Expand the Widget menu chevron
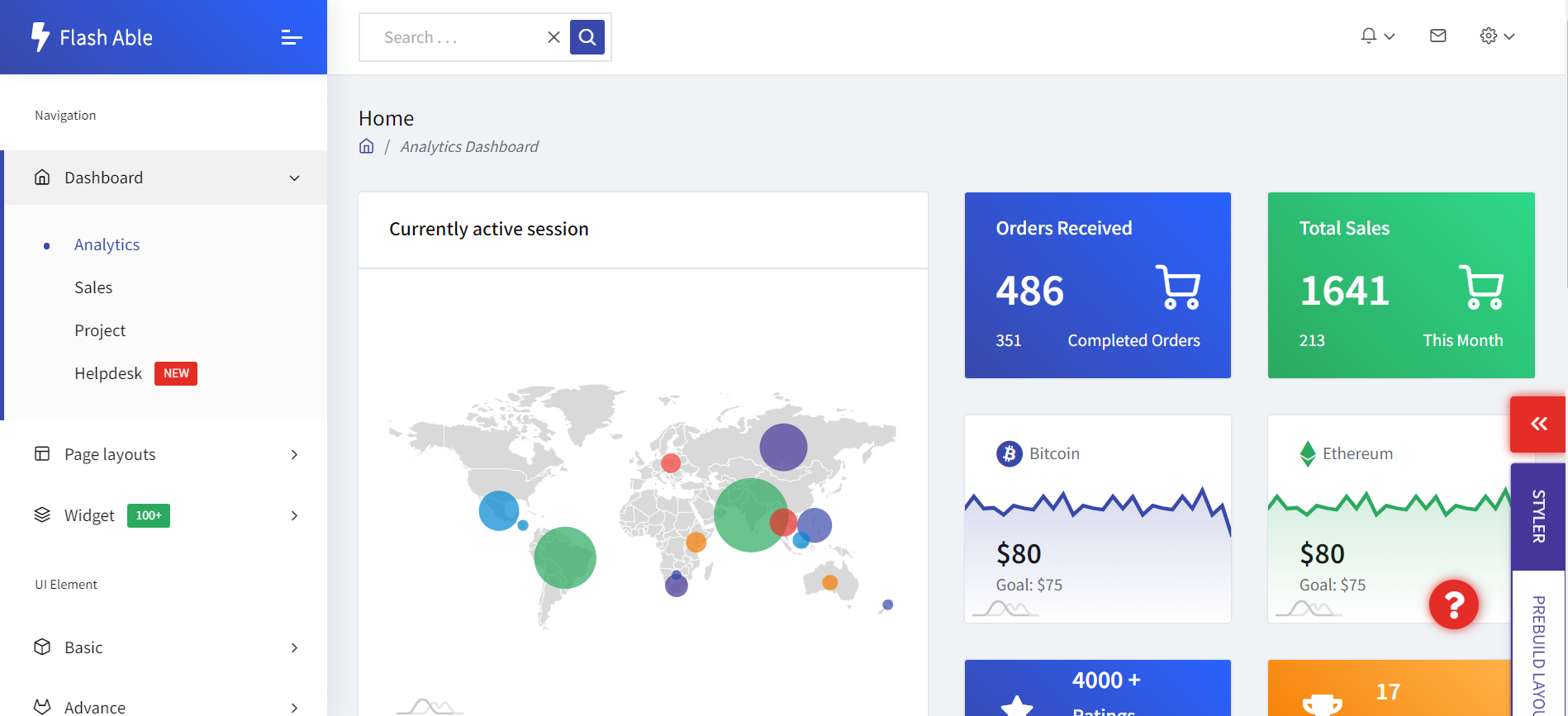The height and width of the screenshot is (716, 1568). click(x=295, y=516)
